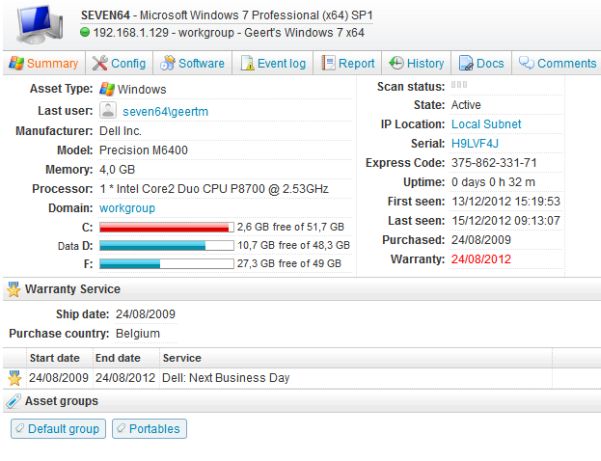Click the Data D: drive usage bar
This screenshot has width=601, height=461.
pos(167,245)
